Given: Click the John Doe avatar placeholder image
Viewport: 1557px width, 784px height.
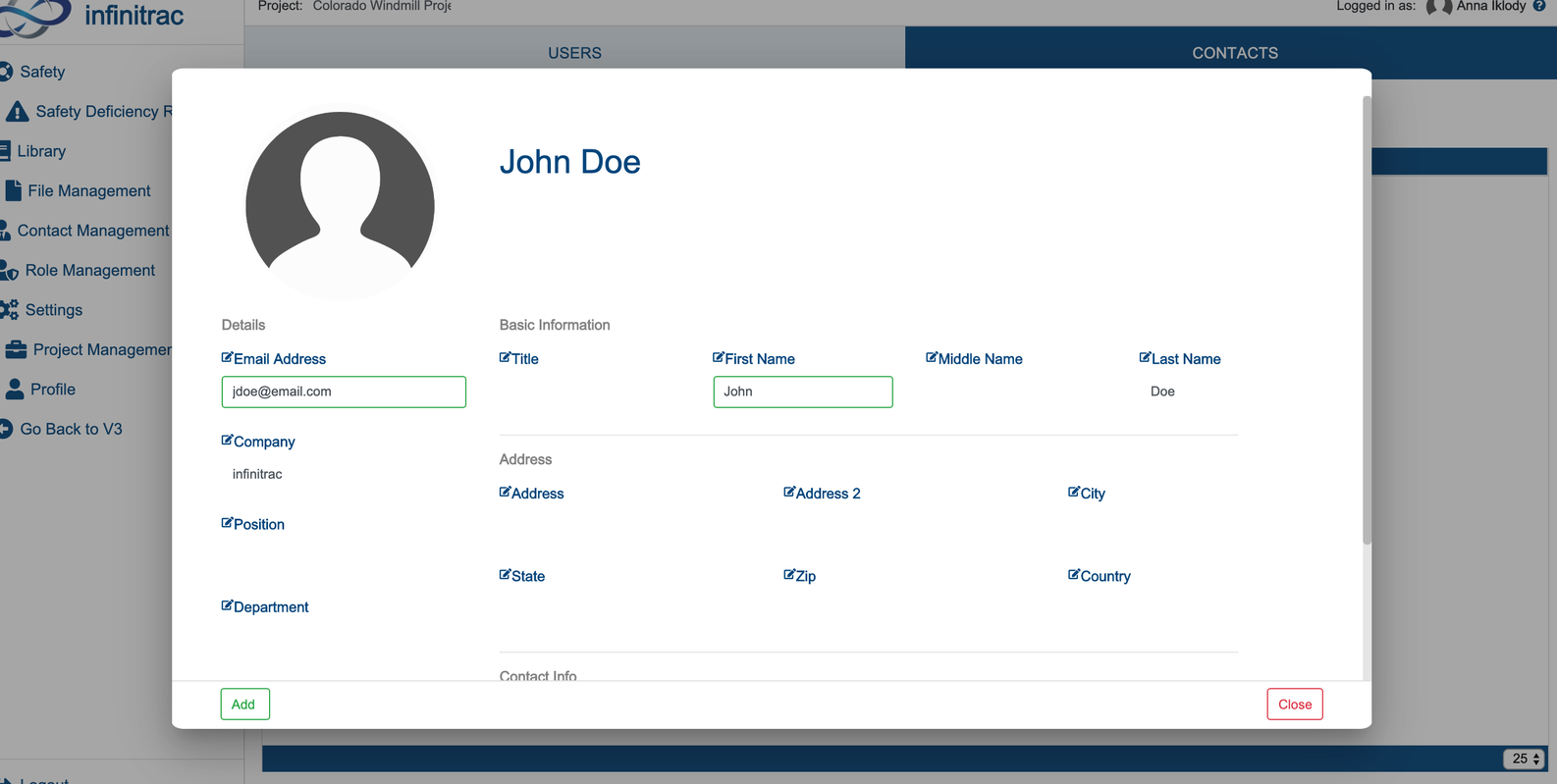Looking at the screenshot, I should 340,204.
